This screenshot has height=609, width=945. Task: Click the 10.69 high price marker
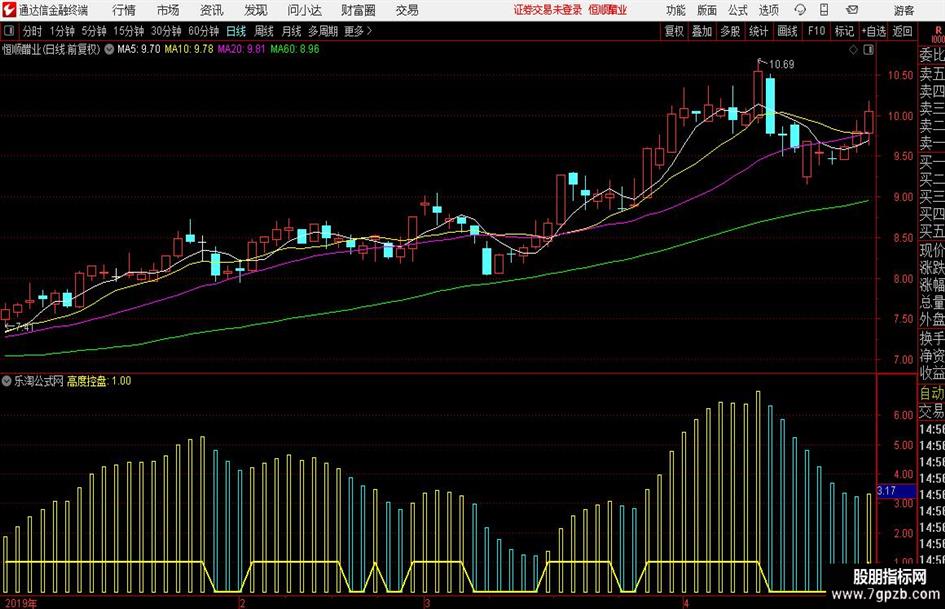[782, 65]
